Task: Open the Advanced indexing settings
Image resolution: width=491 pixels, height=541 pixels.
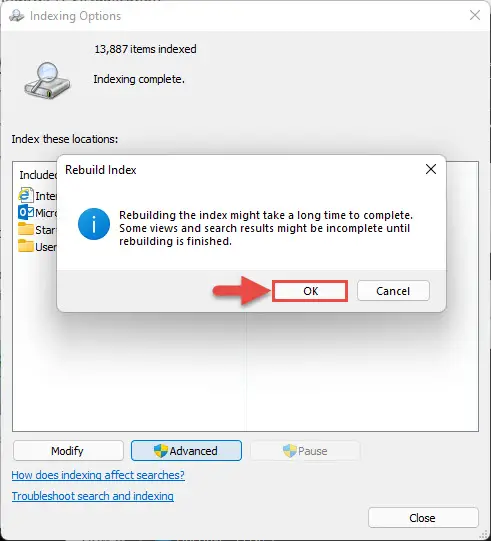Action: (186, 451)
